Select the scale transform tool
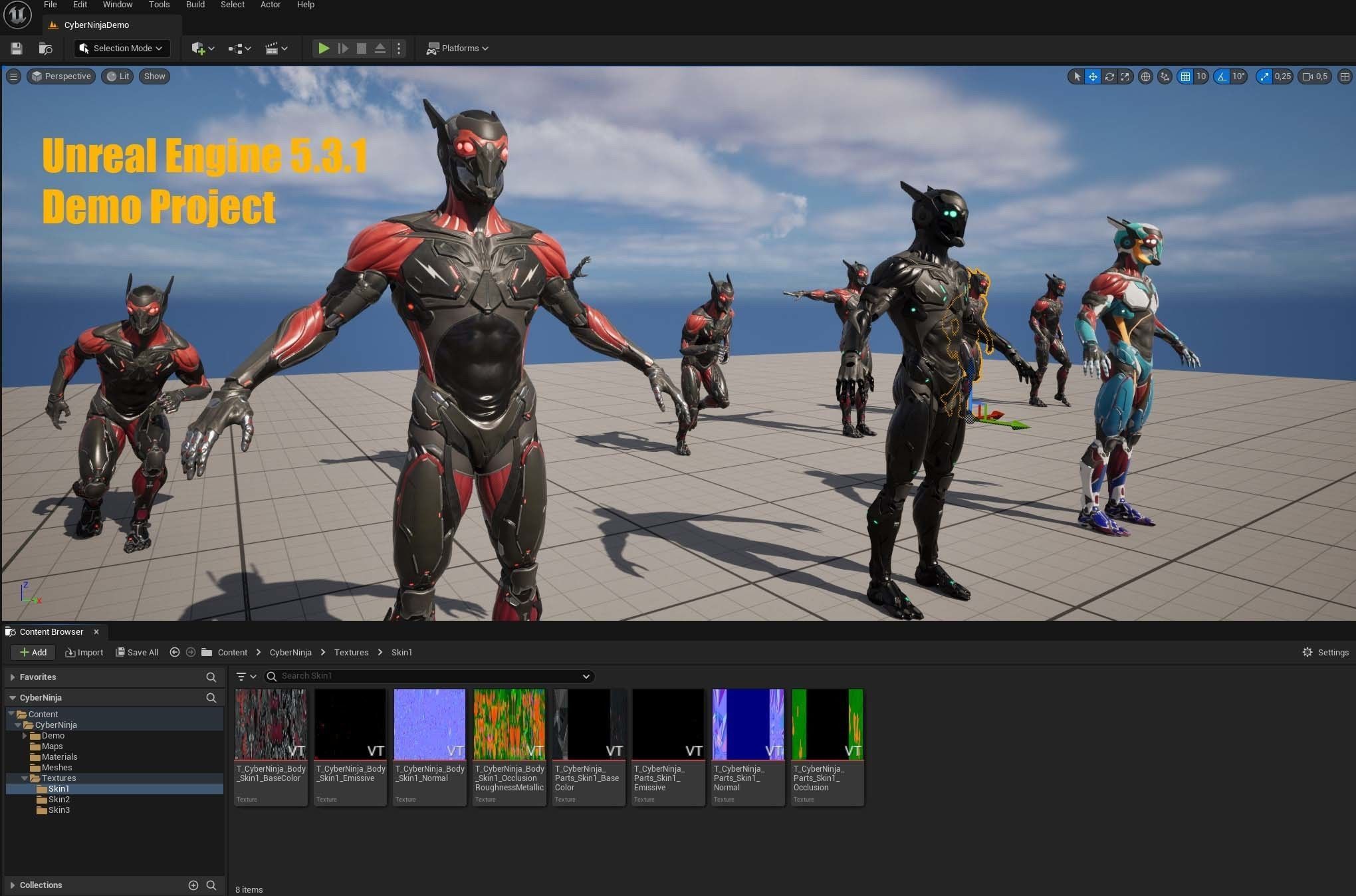This screenshot has height=896, width=1356. click(x=1125, y=76)
